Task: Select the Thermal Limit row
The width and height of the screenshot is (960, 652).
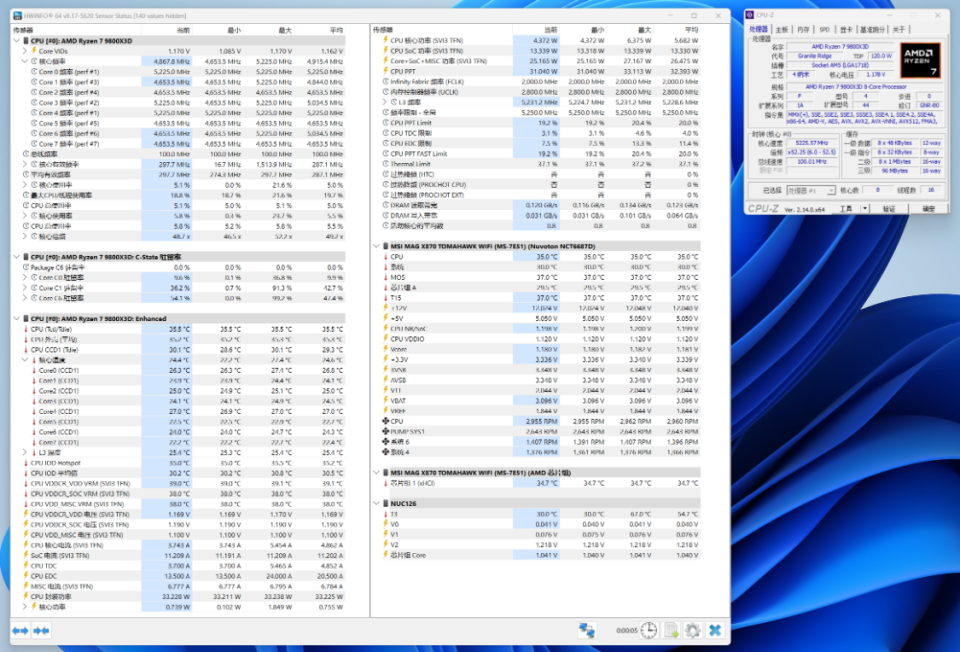Action: pyautogui.click(x=541, y=164)
